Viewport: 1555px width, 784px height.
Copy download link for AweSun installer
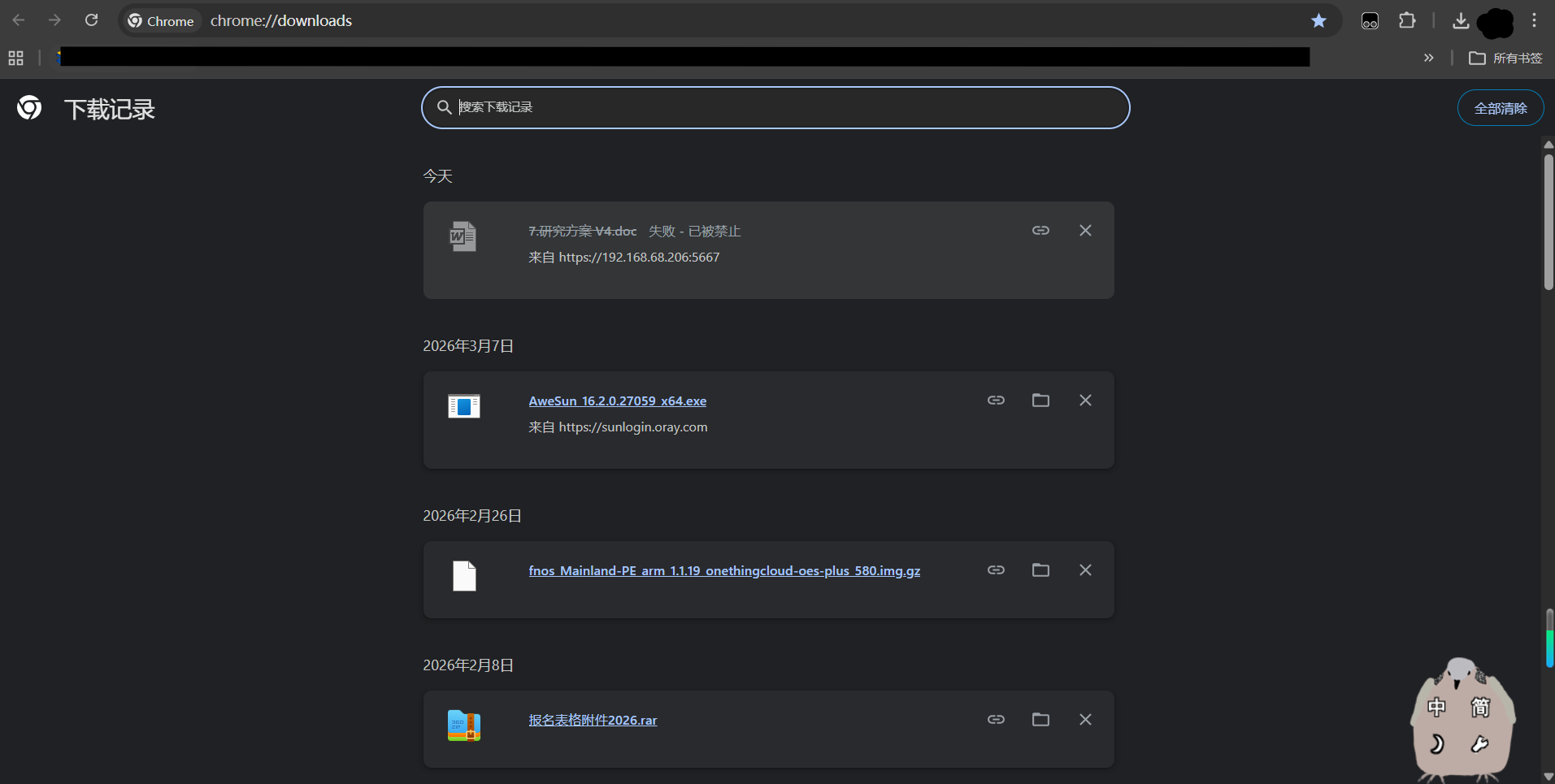tap(996, 401)
